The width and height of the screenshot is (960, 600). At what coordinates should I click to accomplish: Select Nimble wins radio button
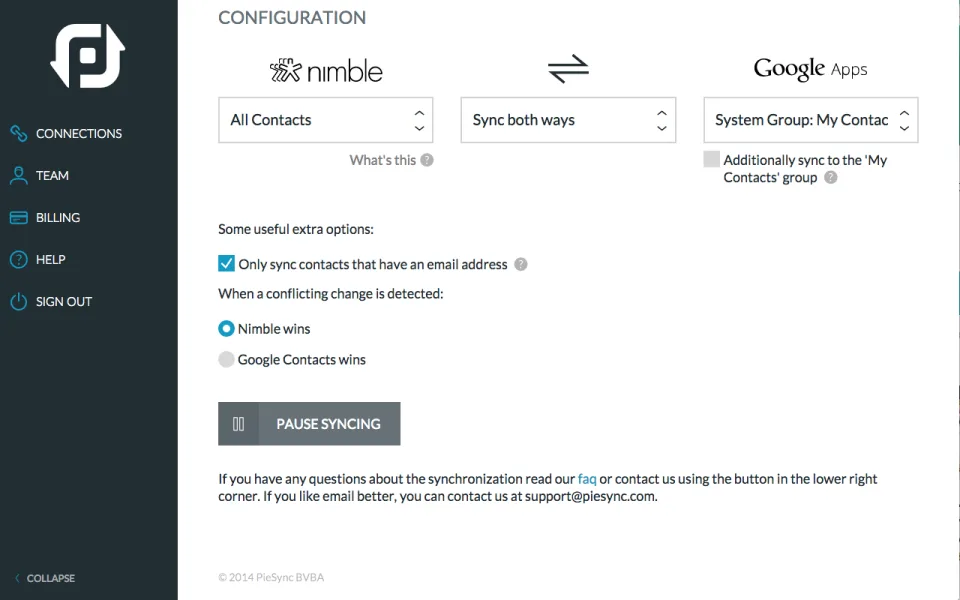(227, 329)
